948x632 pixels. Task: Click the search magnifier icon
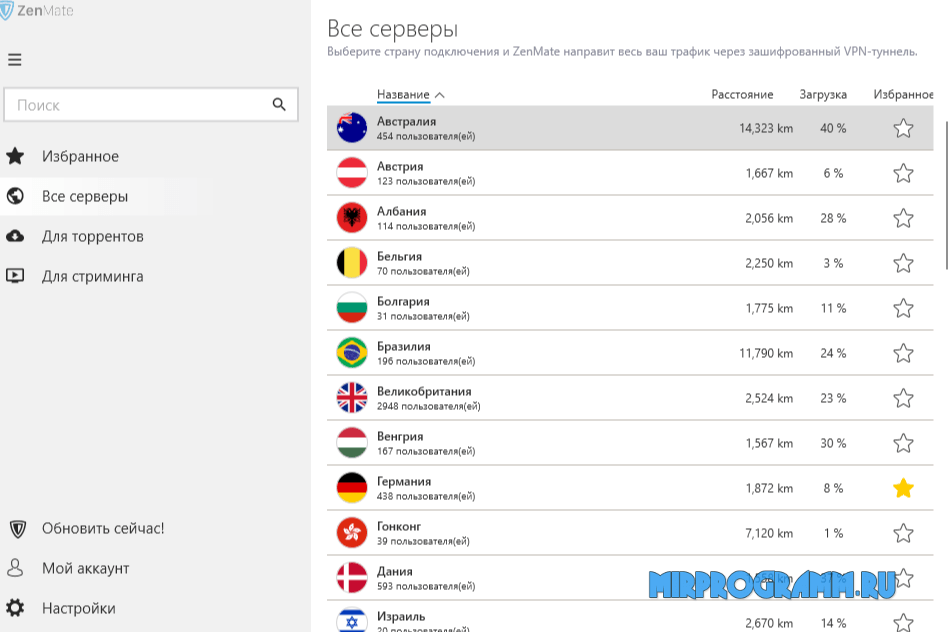[279, 105]
